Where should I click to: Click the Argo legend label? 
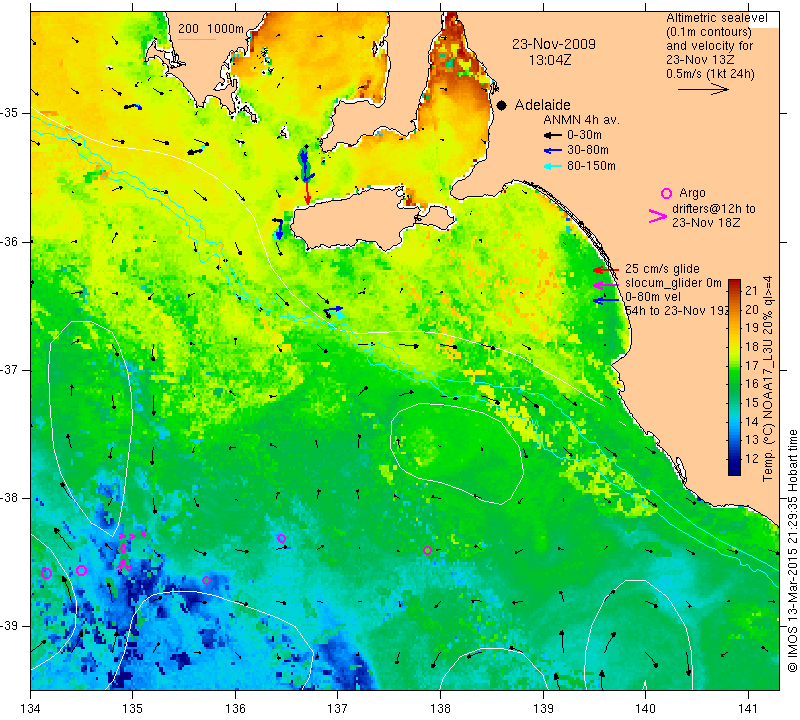click(692, 193)
